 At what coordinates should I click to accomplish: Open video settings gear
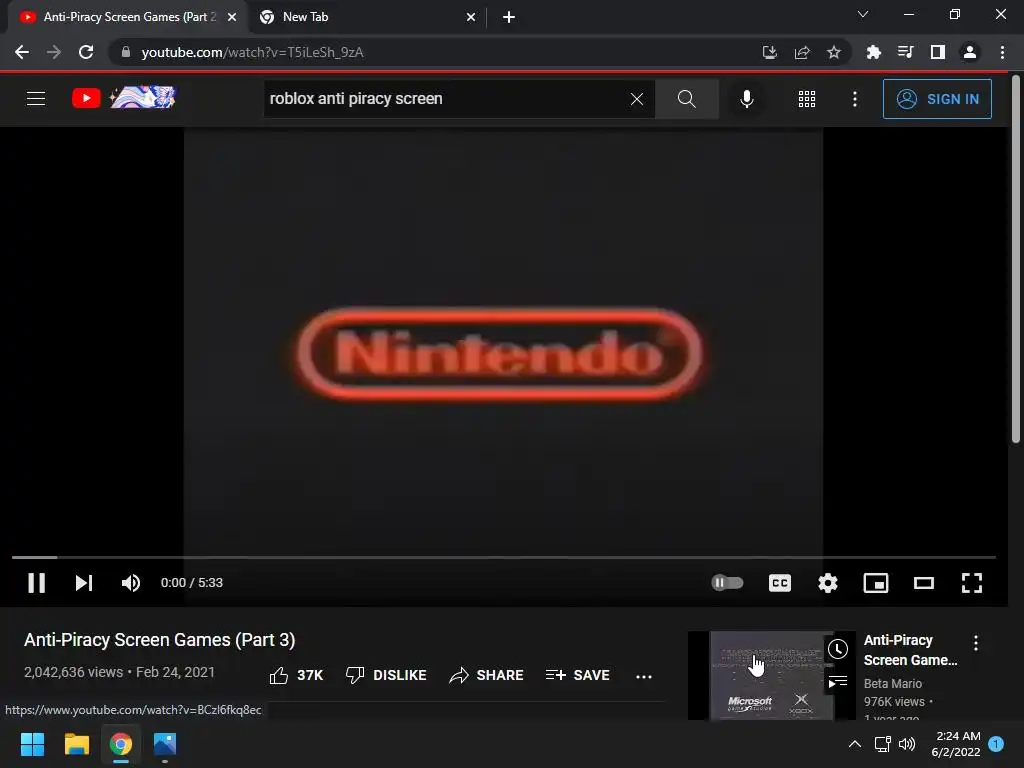coord(827,583)
